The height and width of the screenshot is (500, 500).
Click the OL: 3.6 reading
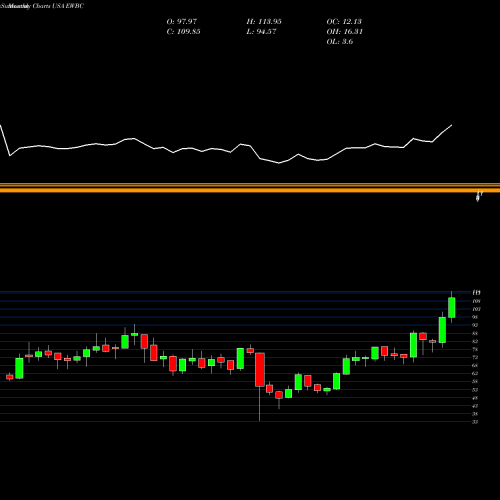tap(340, 41)
